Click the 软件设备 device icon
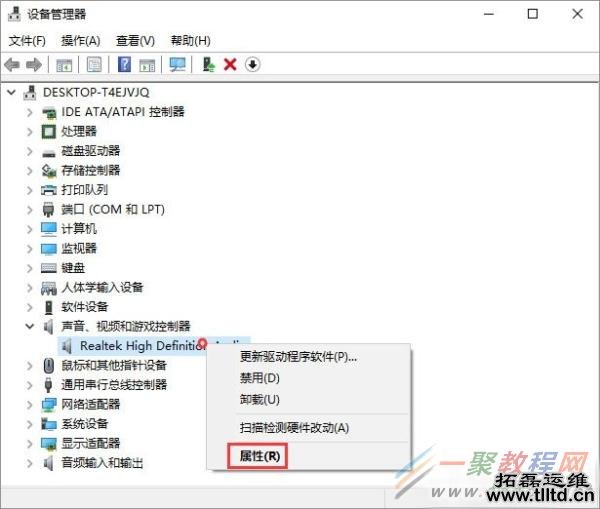Screen dimensions: 600x509 [49, 307]
